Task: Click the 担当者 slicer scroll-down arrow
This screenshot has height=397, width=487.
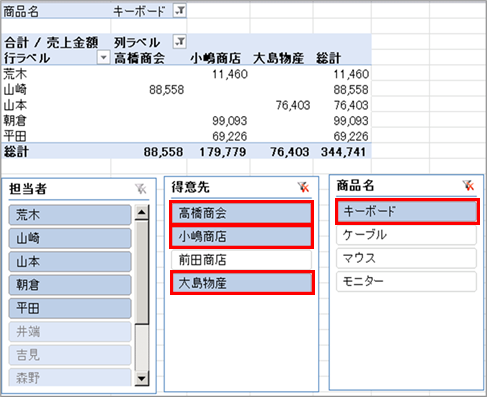Action: [x=142, y=378]
